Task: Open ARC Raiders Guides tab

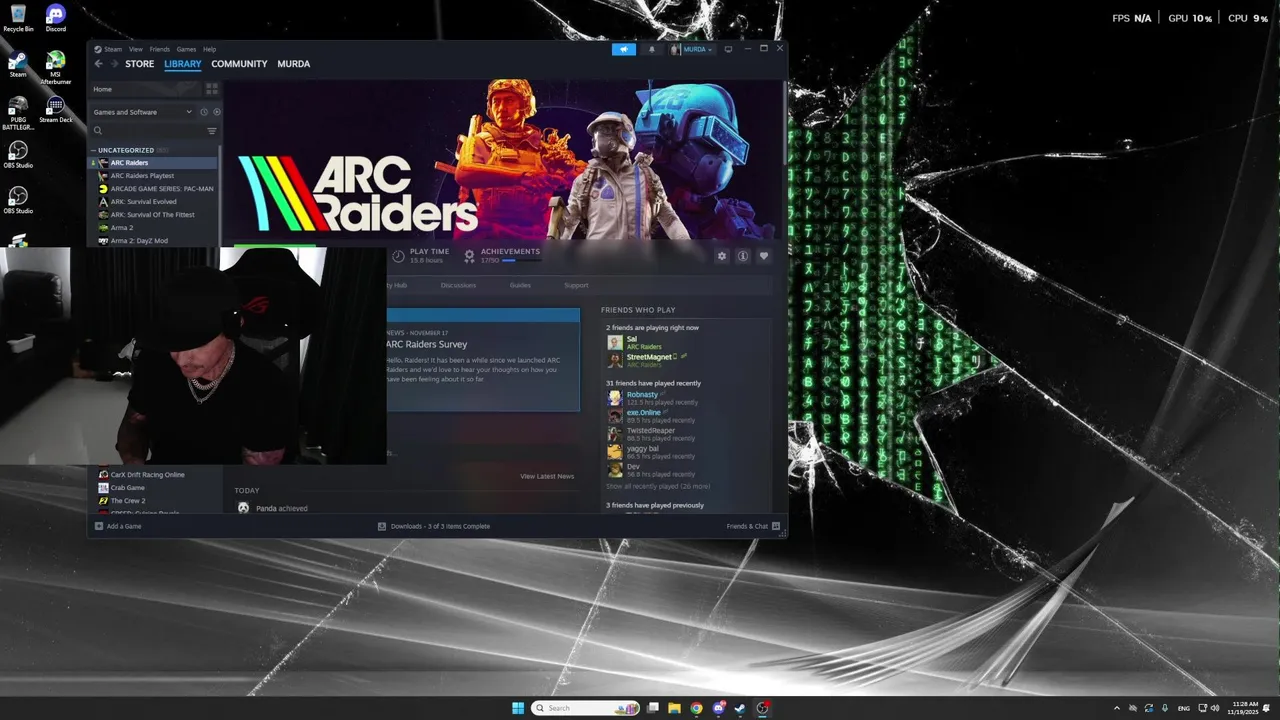Action: point(520,285)
